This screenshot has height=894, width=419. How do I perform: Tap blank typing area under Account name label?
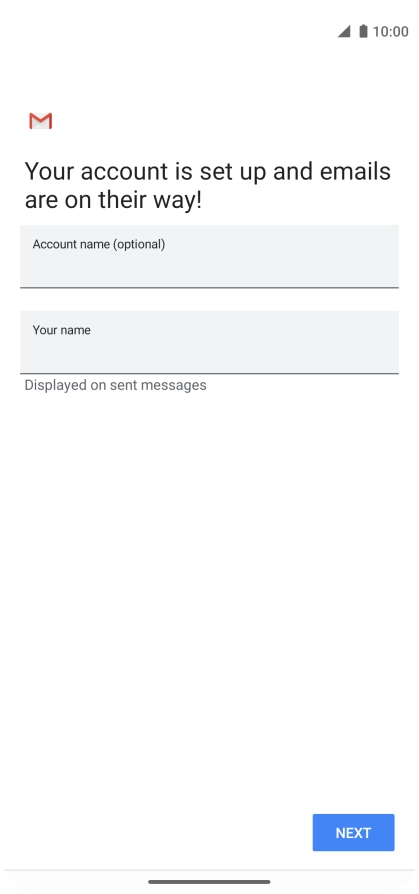[209, 269]
